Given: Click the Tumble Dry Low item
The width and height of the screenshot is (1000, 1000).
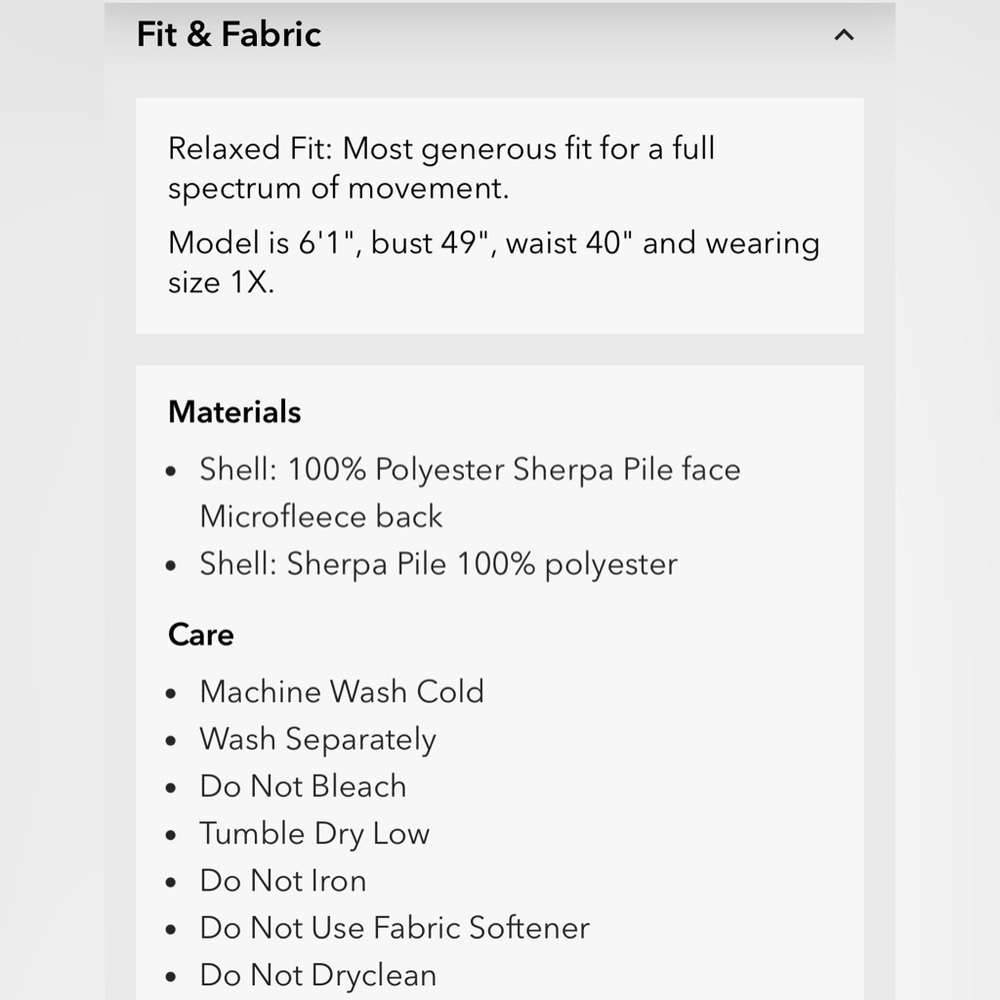Looking at the screenshot, I should click(x=314, y=834).
